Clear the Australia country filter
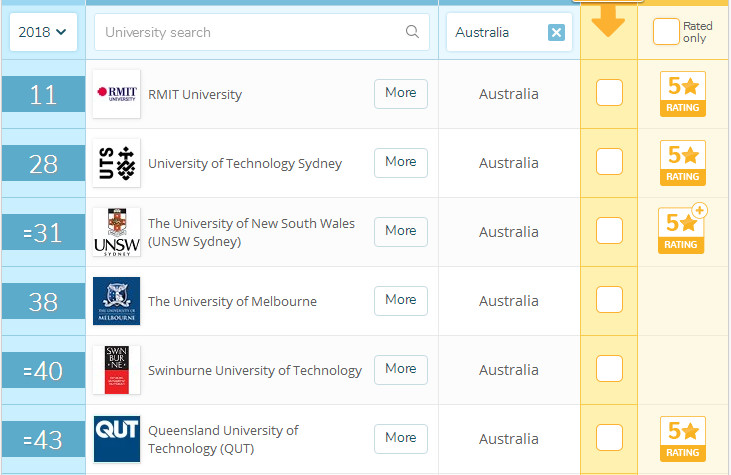This screenshot has height=475, width=731. [556, 33]
